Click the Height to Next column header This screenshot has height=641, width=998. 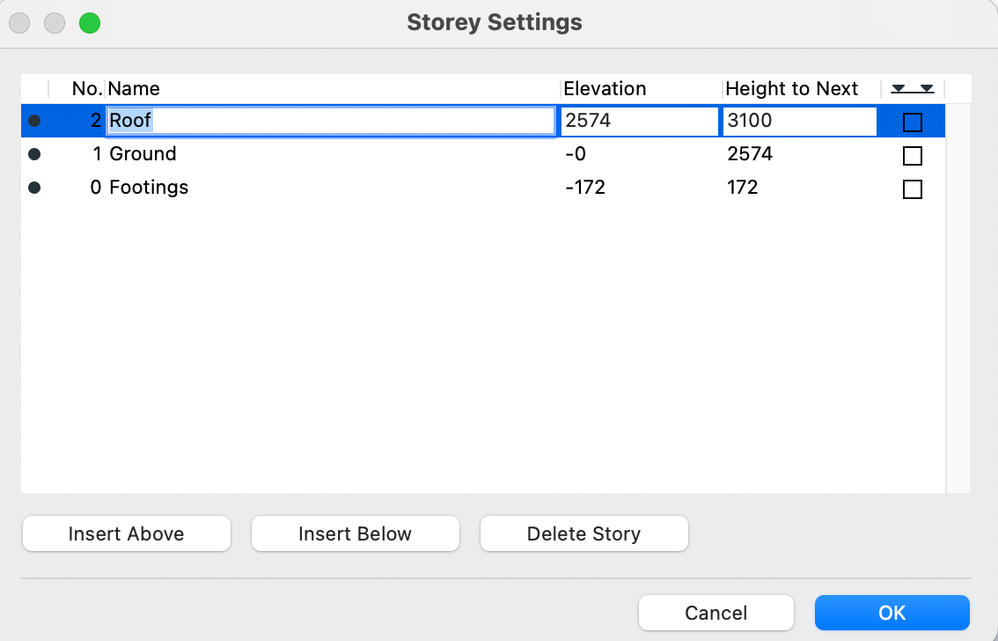792,89
